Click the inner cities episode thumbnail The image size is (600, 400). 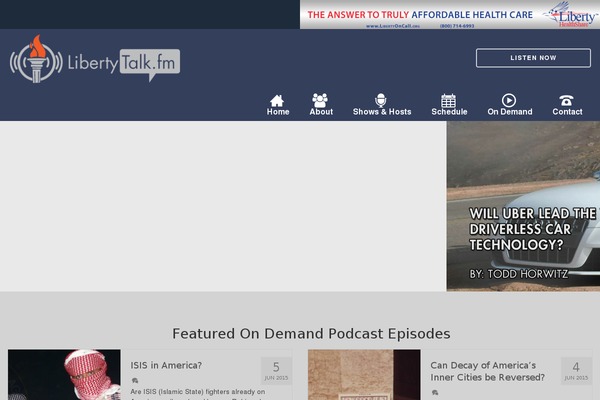(364, 374)
